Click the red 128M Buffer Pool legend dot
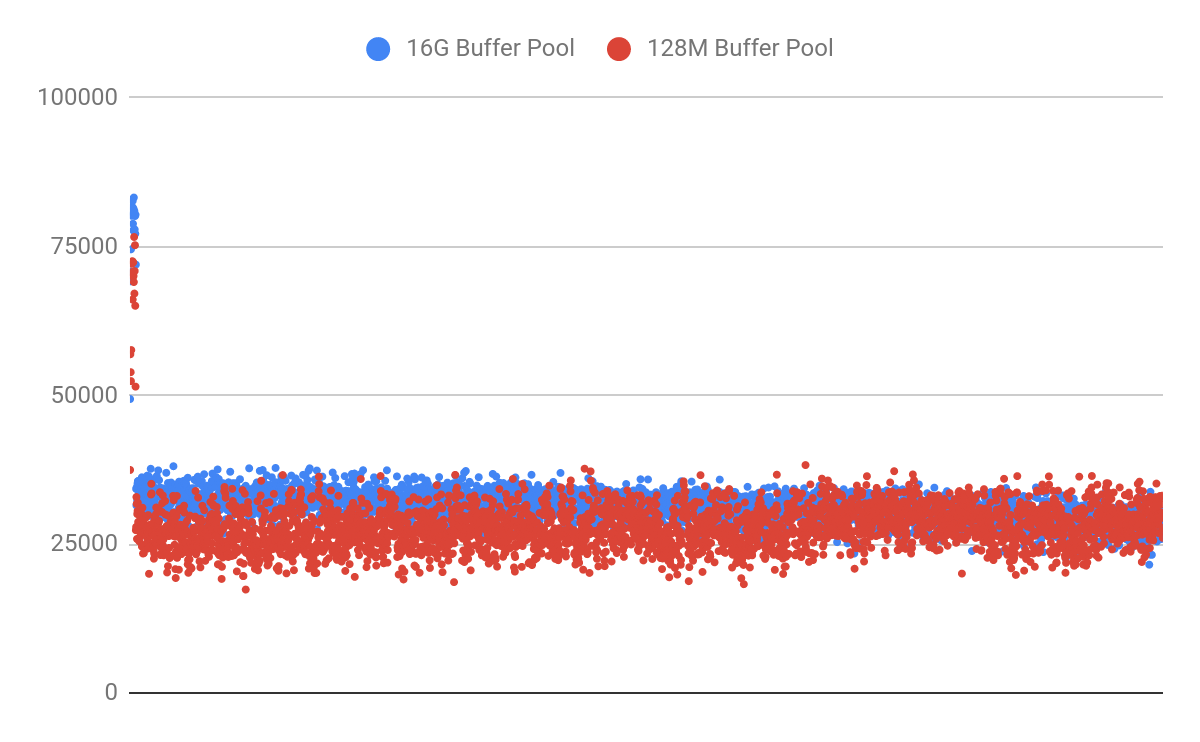 click(619, 48)
